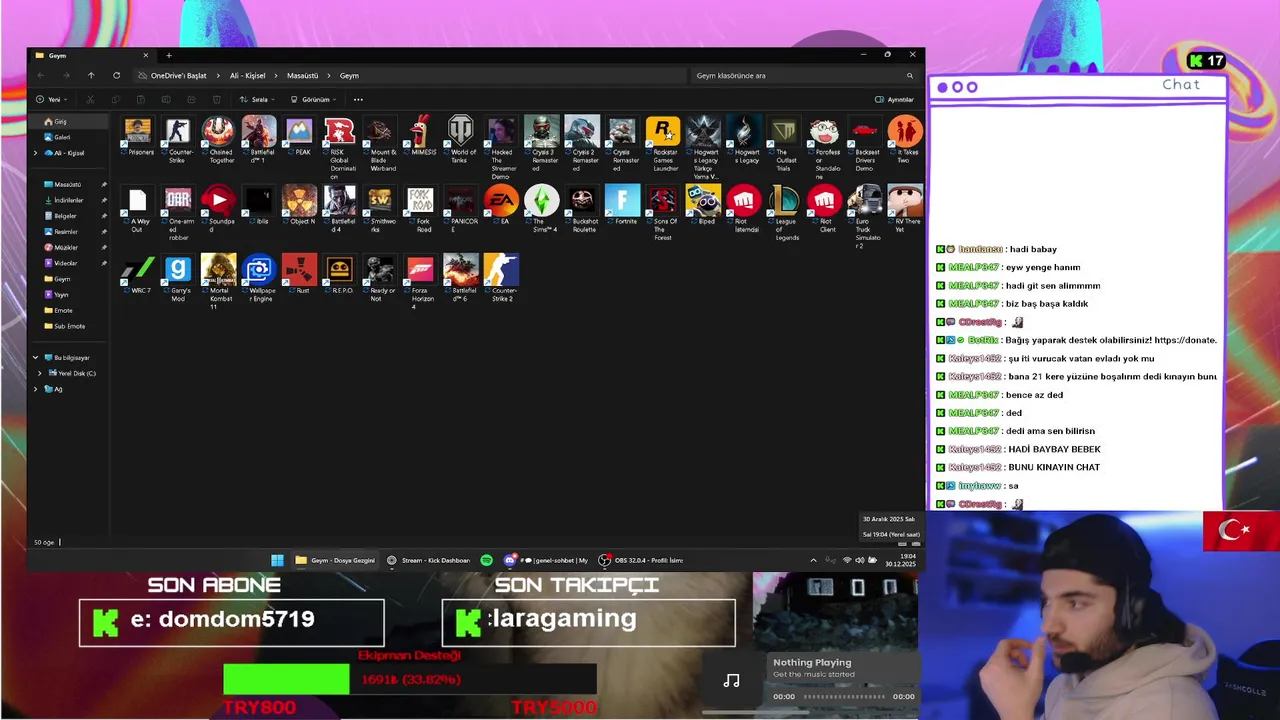The height and width of the screenshot is (720, 1280).
Task: Click the Buckshot Roulette shortcut
Action: tap(582, 209)
